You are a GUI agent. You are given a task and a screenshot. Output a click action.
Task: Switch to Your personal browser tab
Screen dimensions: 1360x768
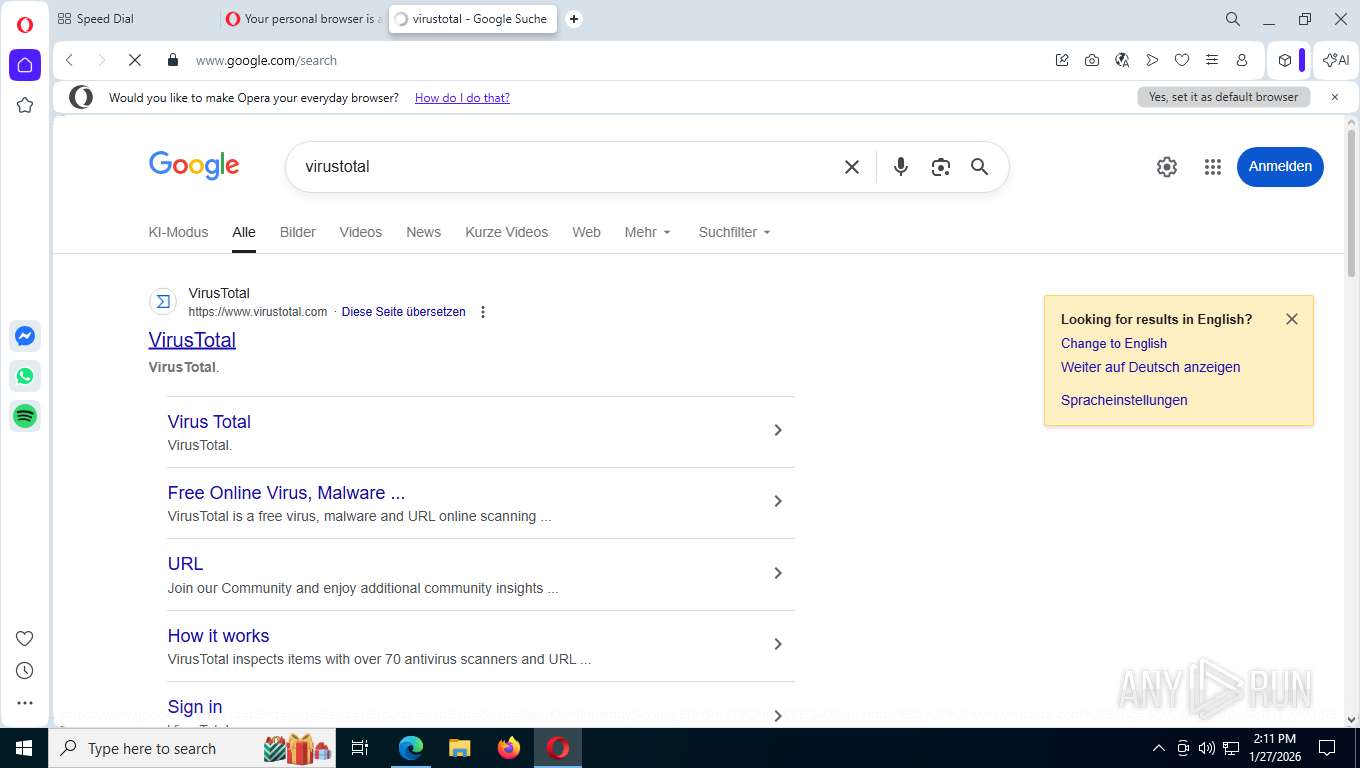[303, 19]
